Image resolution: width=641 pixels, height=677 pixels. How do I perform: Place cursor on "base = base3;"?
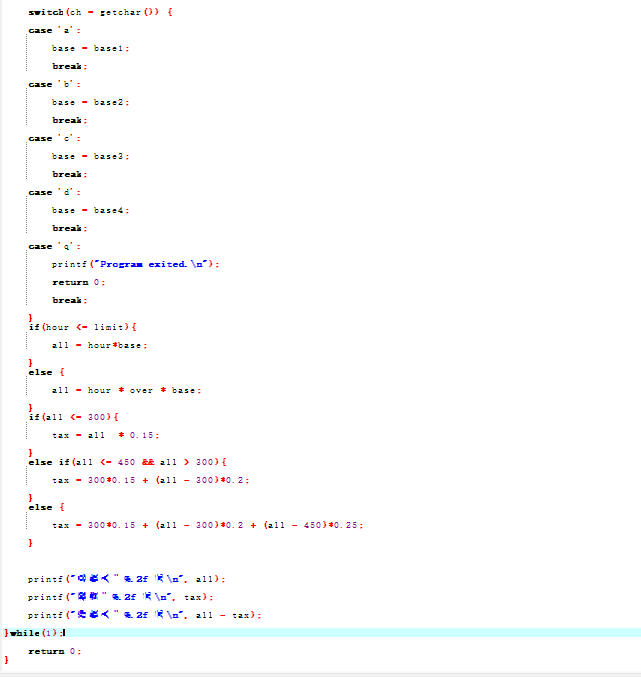[x=90, y=156]
